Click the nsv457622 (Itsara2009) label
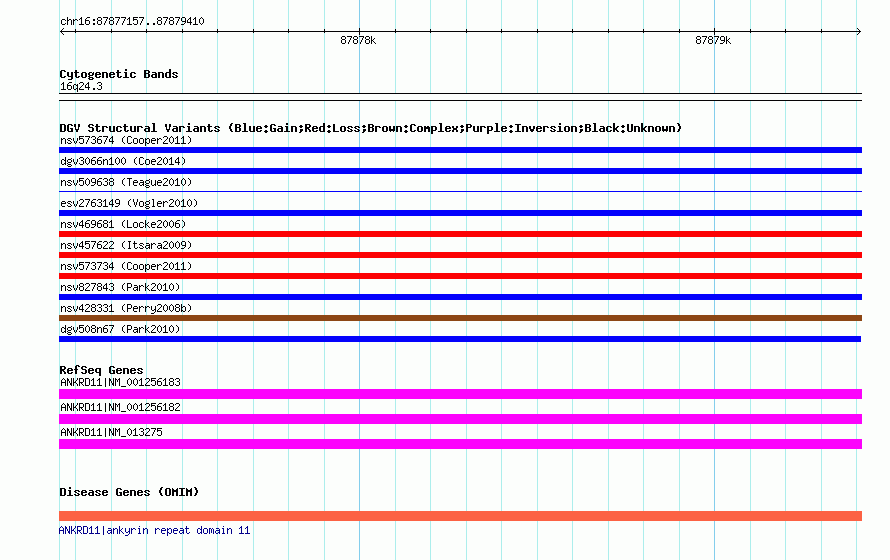890x560 pixels. [x=126, y=245]
